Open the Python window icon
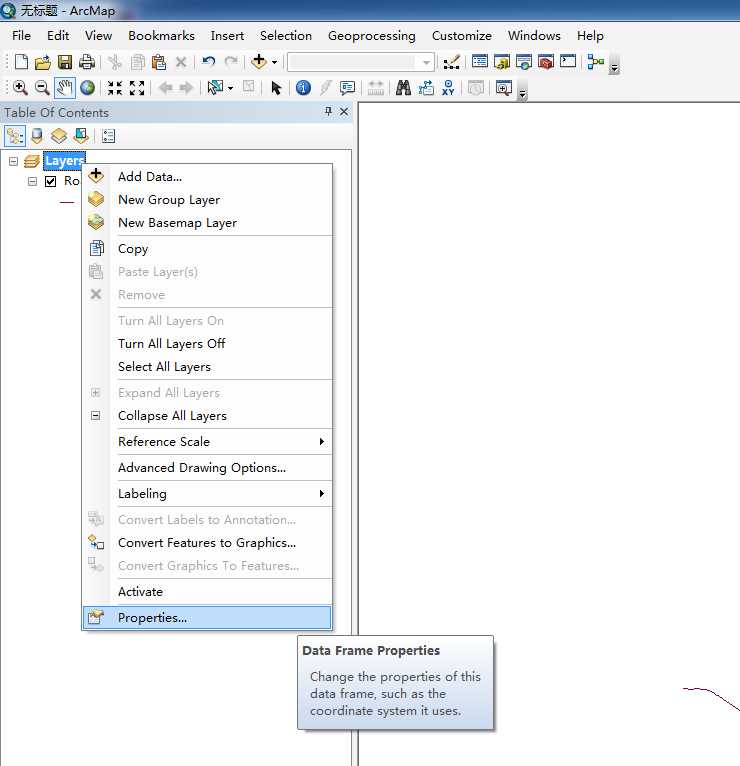 coord(568,62)
